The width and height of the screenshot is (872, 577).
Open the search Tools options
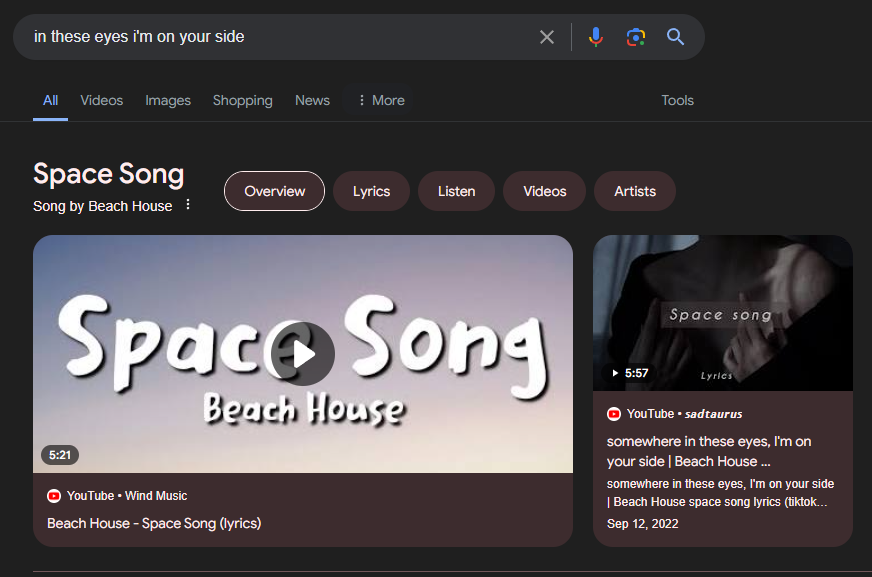tap(677, 101)
